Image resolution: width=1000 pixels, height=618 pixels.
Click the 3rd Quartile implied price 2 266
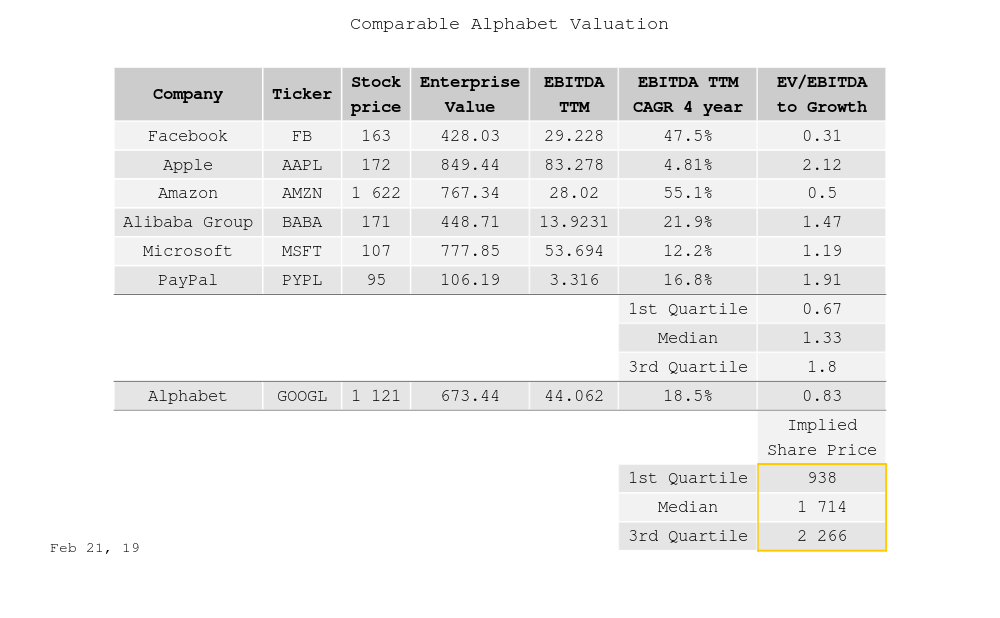click(x=822, y=536)
